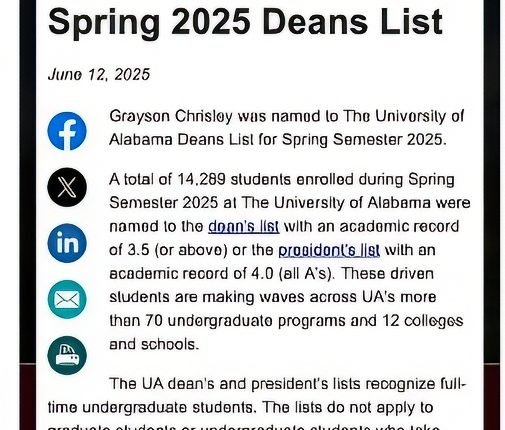Image resolution: width=505 pixels, height=430 pixels.
Task: Share the article via X icon
Action: click(67, 187)
